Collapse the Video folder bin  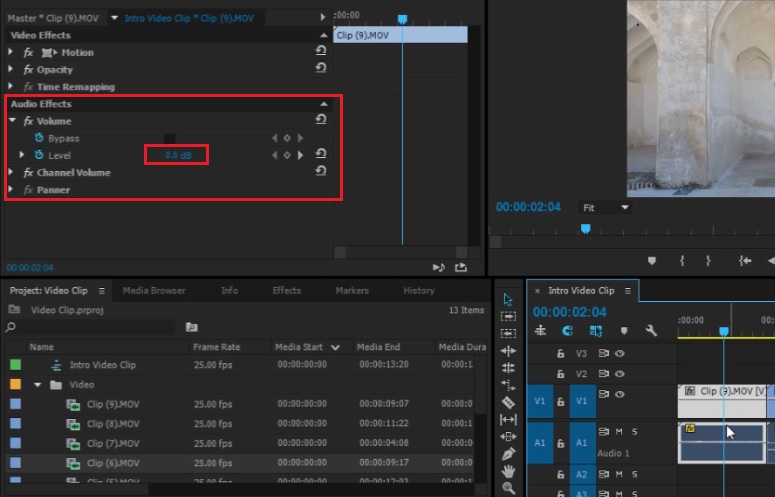[38, 384]
